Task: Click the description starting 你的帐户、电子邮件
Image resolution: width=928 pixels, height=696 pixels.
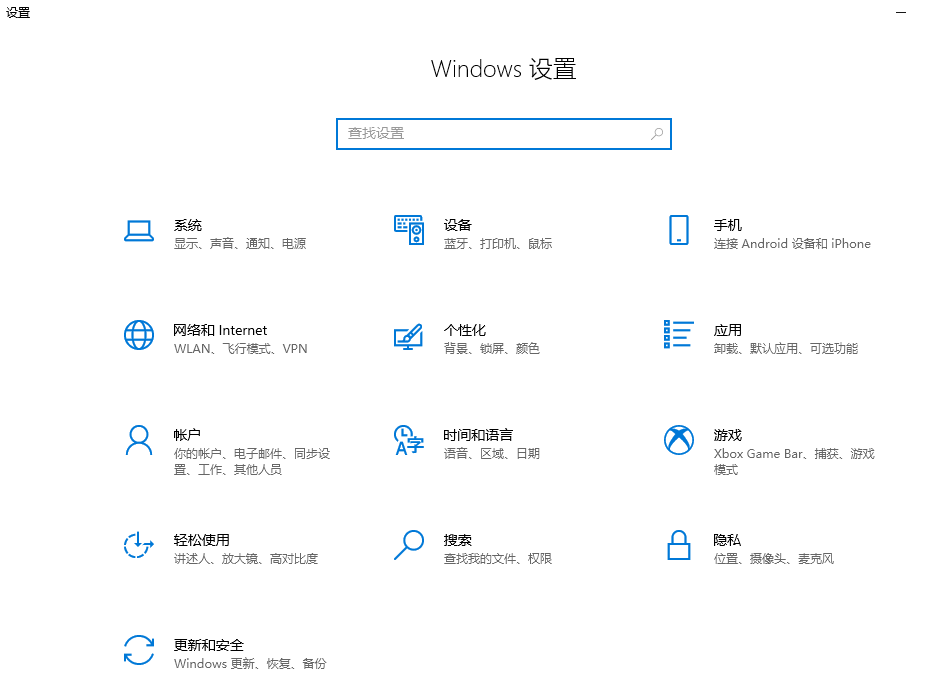Action: [252, 462]
